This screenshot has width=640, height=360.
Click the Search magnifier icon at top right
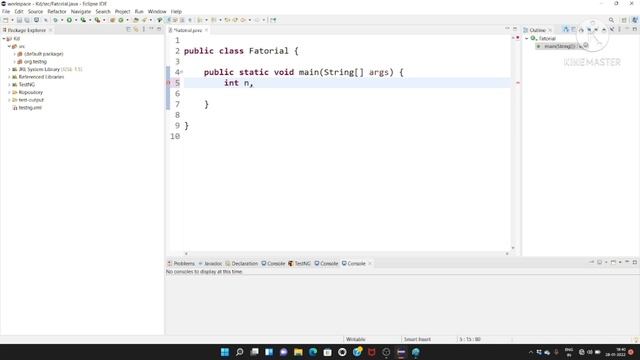(611, 20)
